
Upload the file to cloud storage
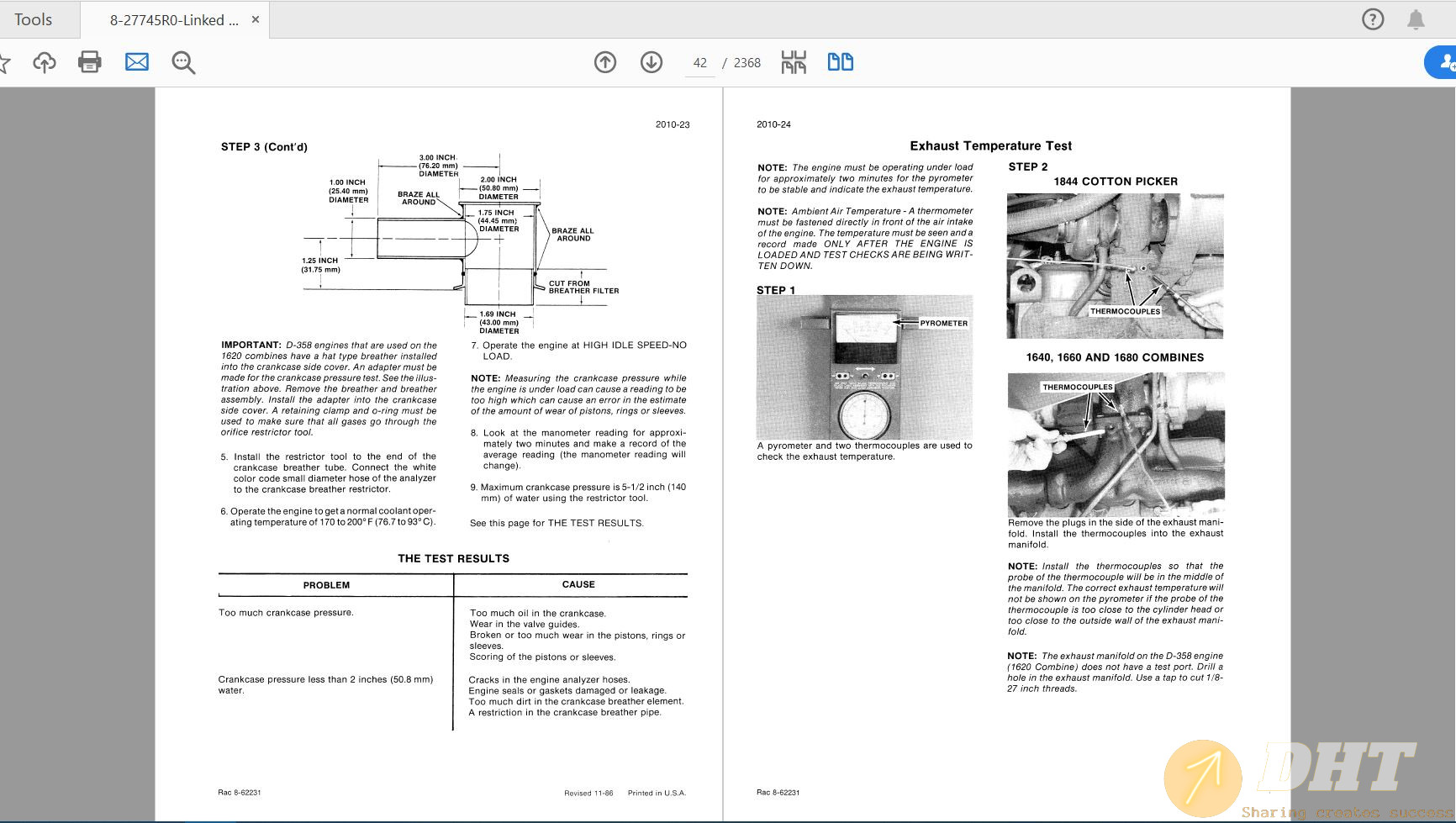point(45,62)
